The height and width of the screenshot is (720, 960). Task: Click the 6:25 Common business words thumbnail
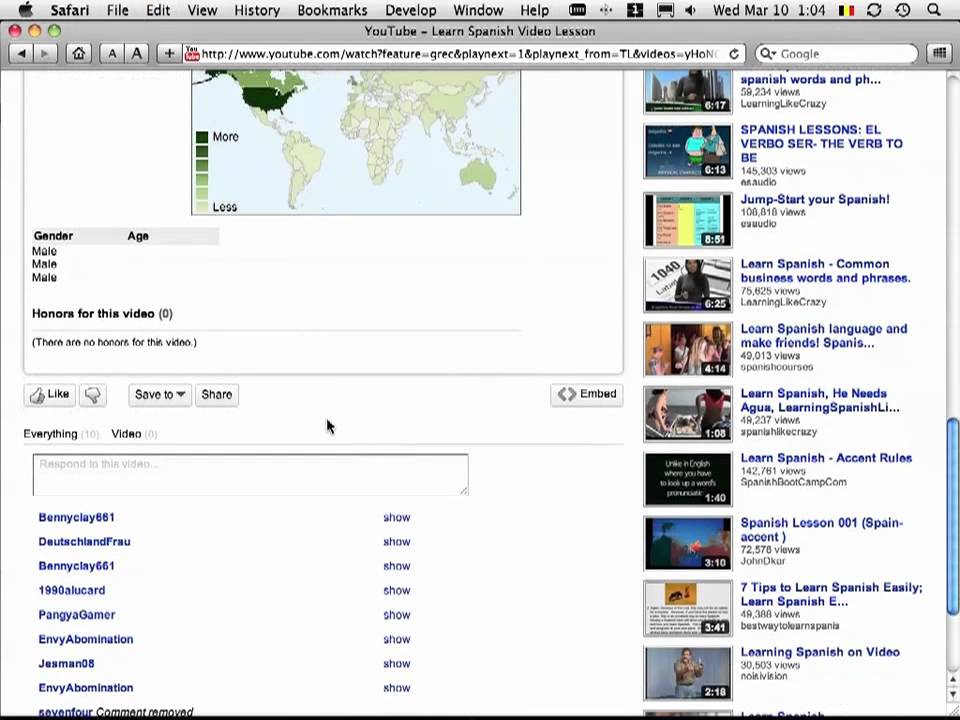[688, 285]
